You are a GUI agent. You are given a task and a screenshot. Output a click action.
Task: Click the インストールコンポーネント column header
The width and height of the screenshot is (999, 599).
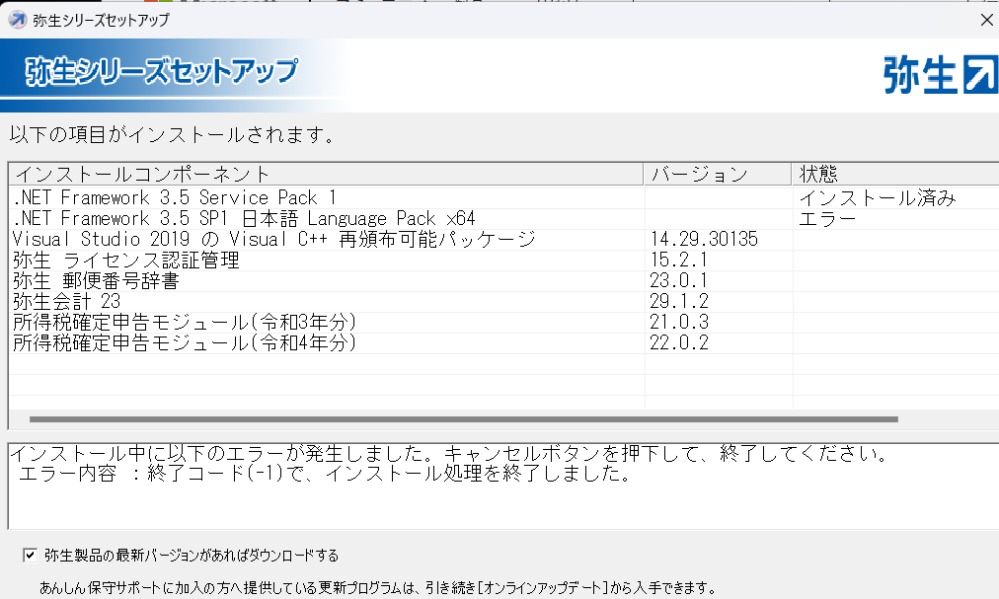tap(326, 174)
